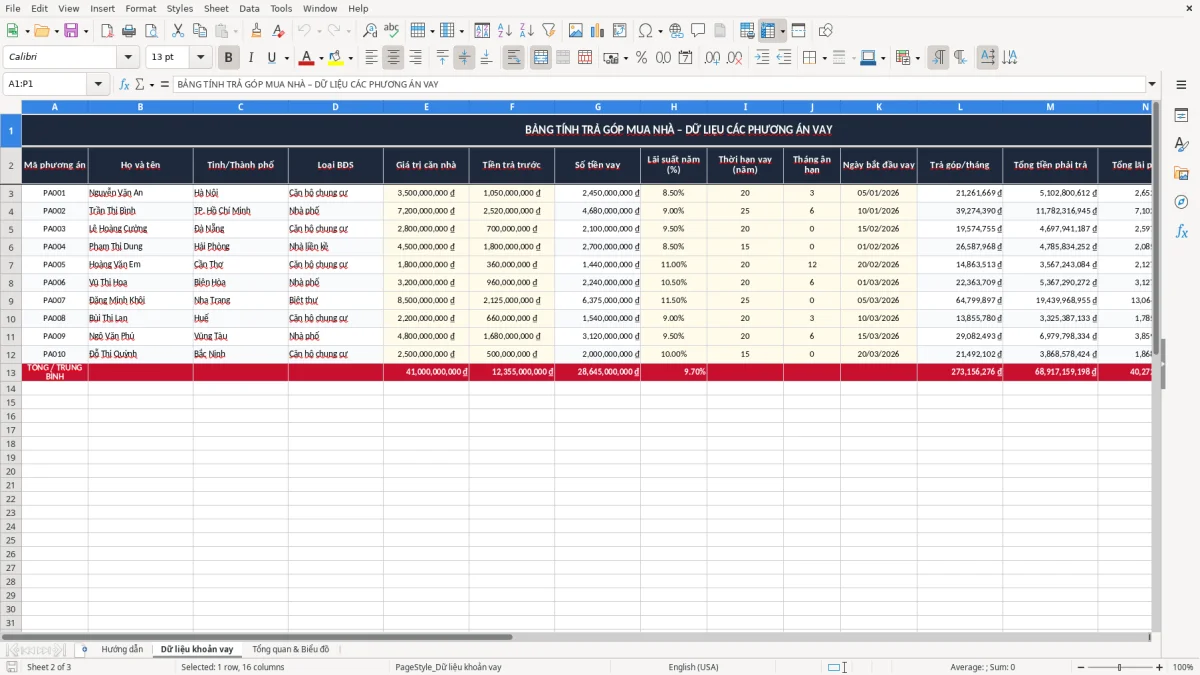Click the Print icon
The image size is (1200, 675).
(x=129, y=31)
